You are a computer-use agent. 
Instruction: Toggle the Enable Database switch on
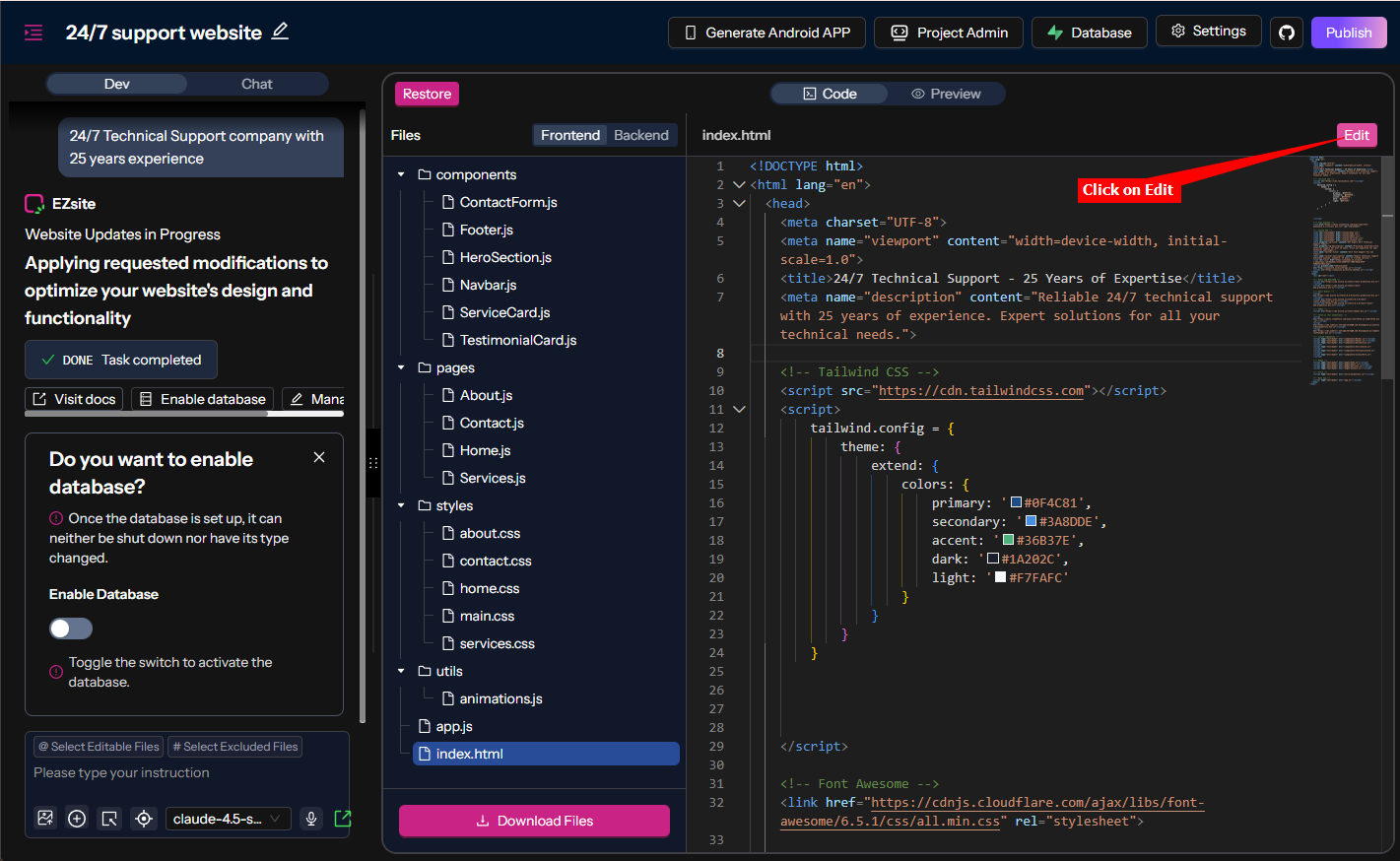[x=71, y=629]
